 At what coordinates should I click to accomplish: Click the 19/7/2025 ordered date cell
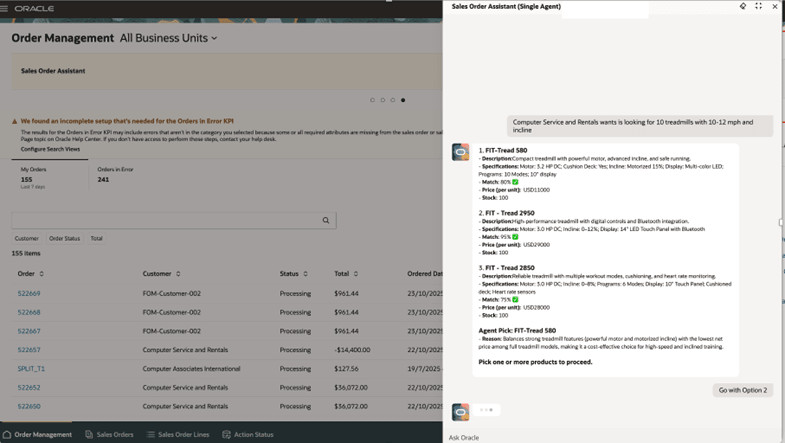tap(425, 369)
